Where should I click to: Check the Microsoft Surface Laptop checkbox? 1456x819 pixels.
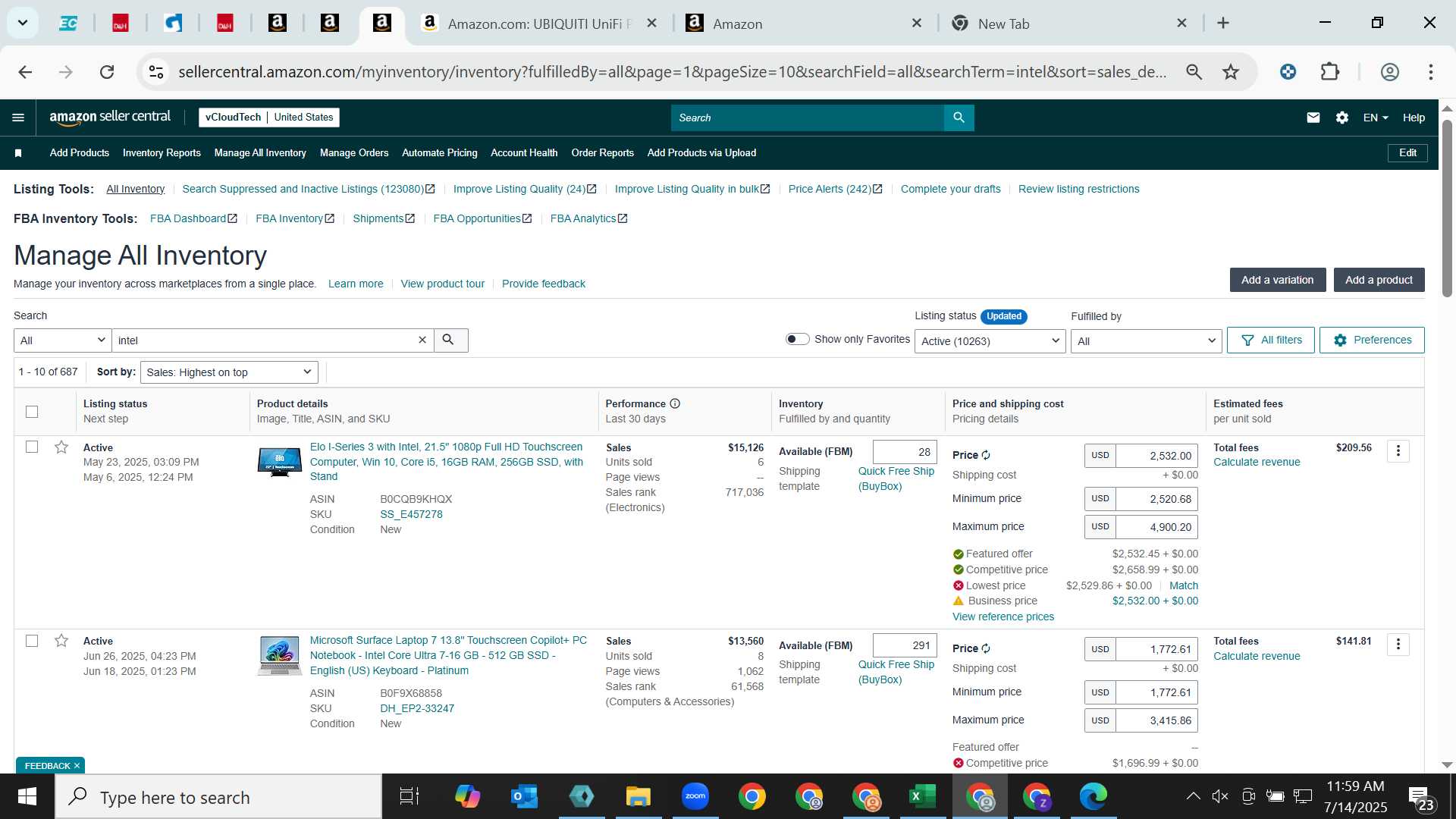point(32,641)
